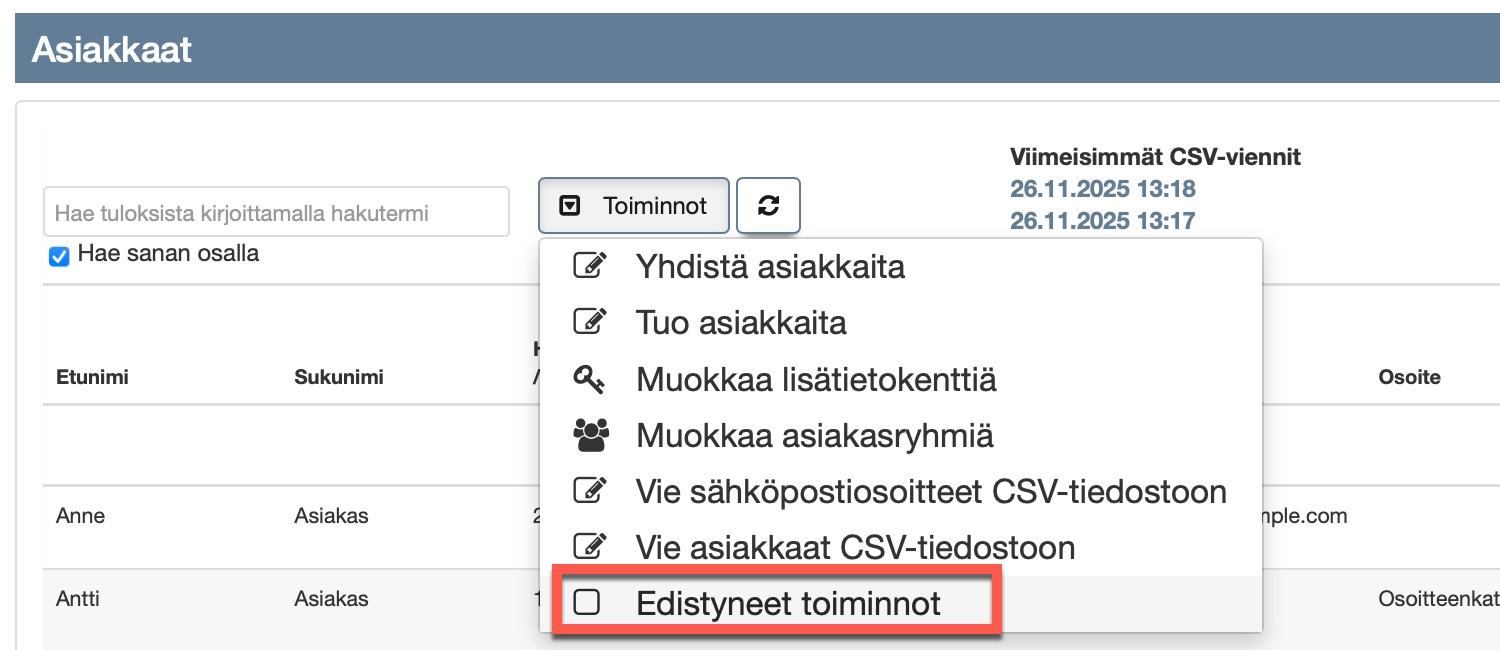Collapse the Toiminnot dropdown menu
Image resolution: width=1500 pixels, height=650 pixels.
point(638,206)
